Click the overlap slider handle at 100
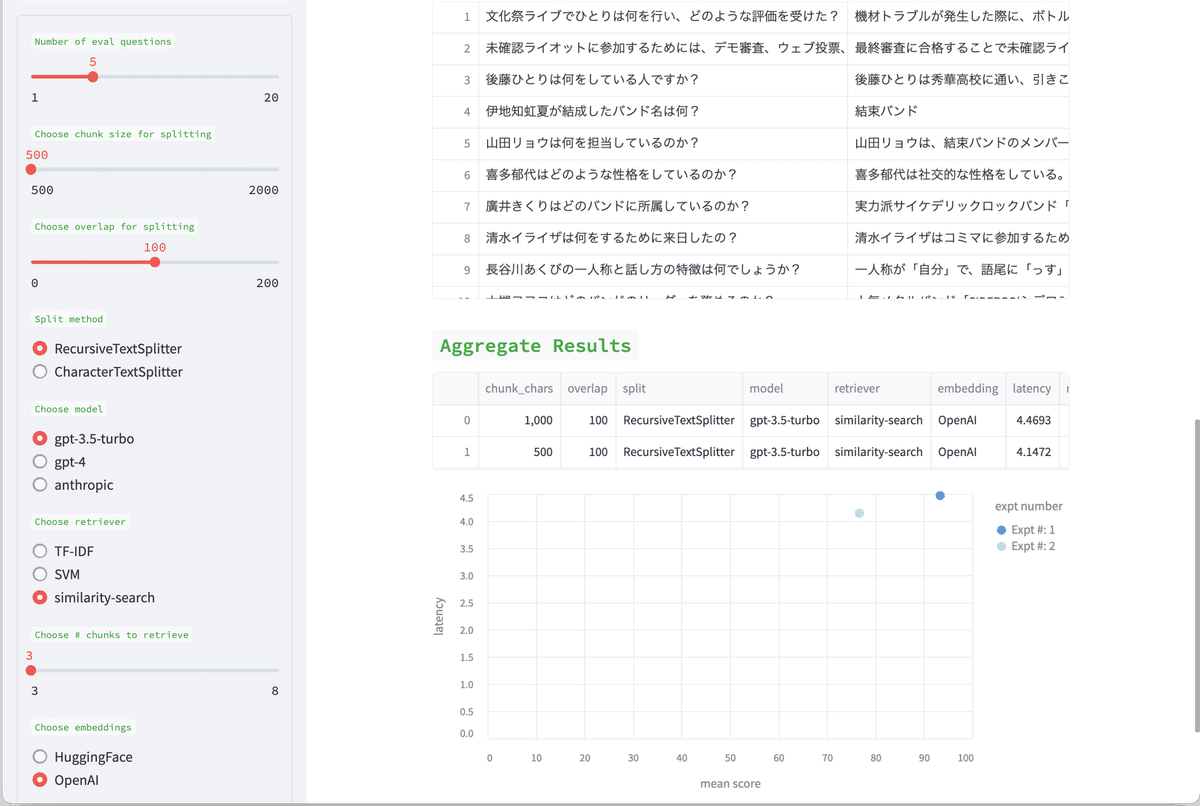The image size is (1200, 806). (154, 262)
